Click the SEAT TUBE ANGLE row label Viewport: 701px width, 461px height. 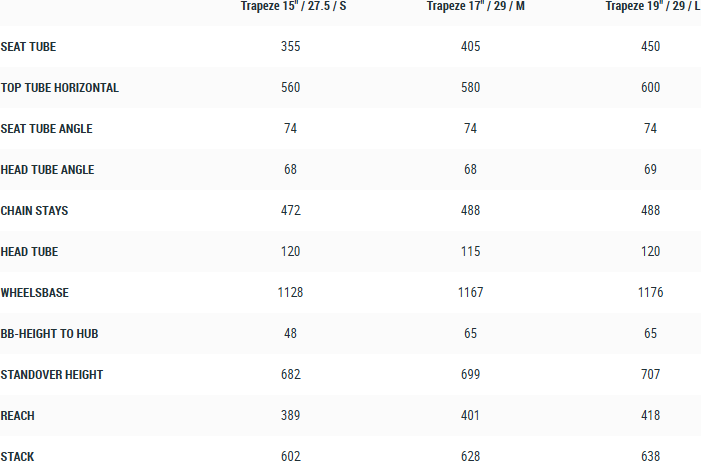pyautogui.click(x=47, y=129)
